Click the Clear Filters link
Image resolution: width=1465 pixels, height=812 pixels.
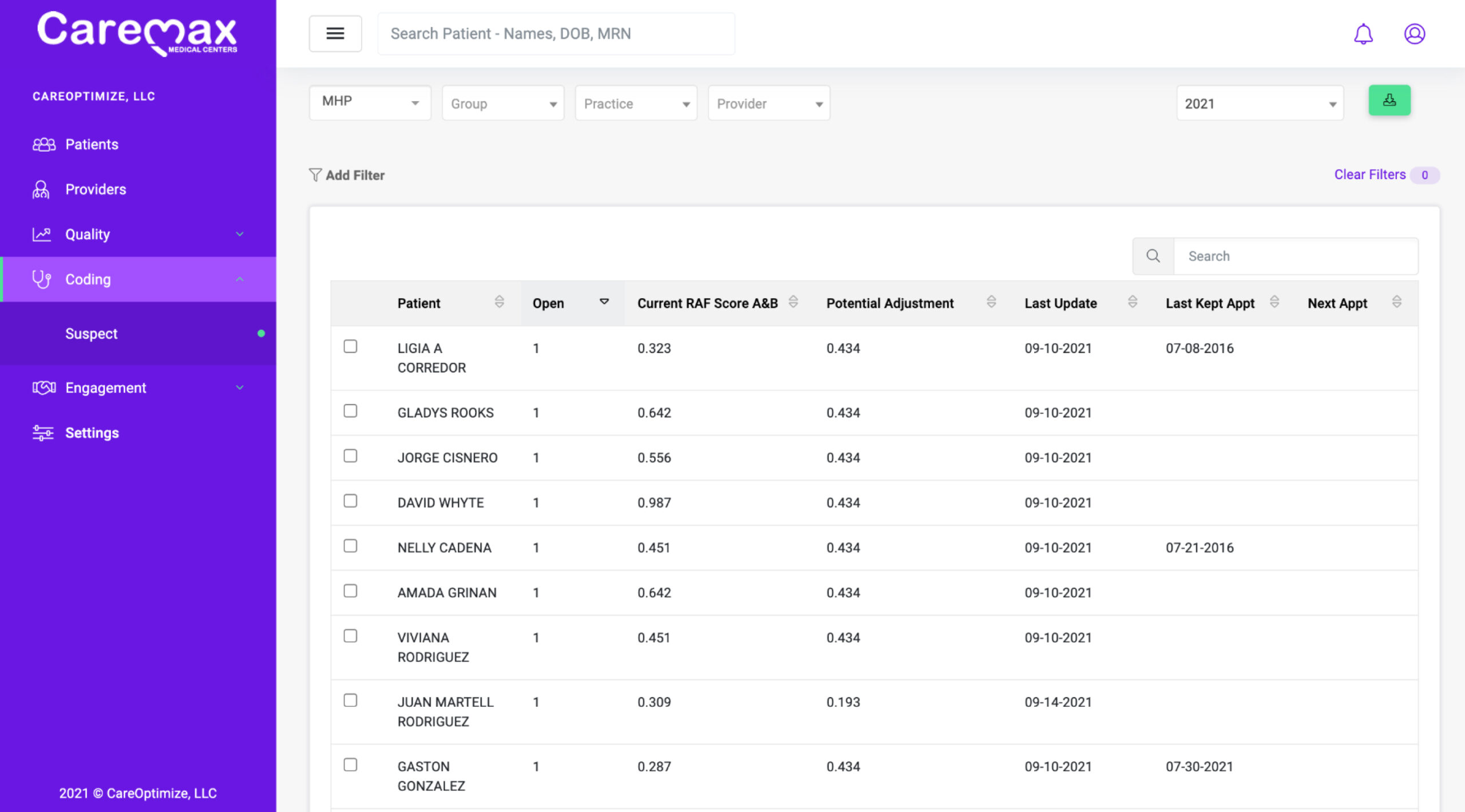click(x=1370, y=175)
